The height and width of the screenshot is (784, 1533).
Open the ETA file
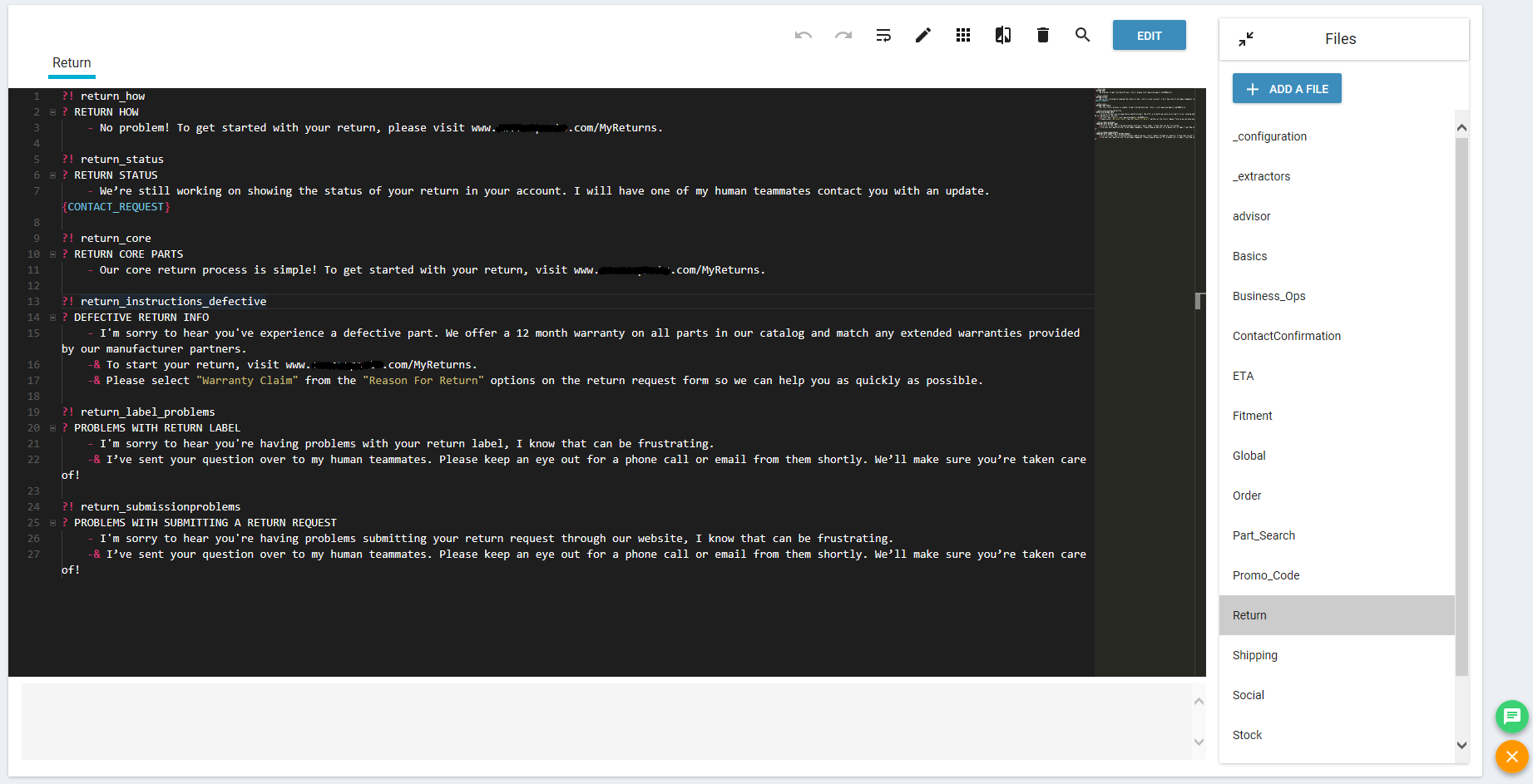coord(1337,376)
